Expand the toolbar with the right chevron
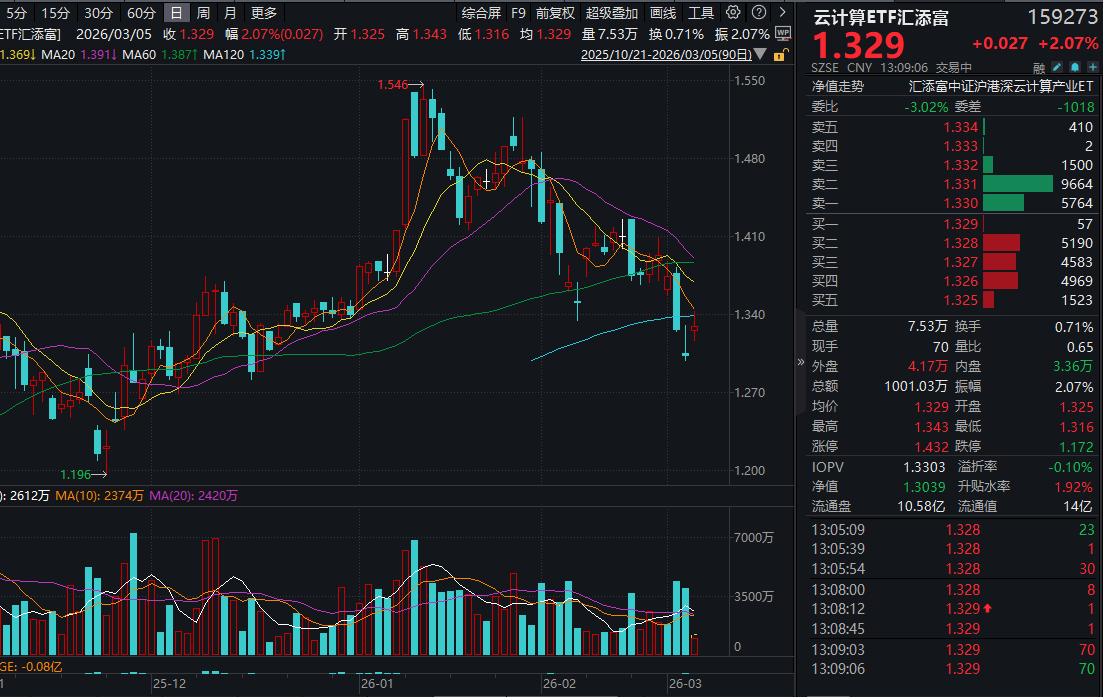The width and height of the screenshot is (1103, 697). pyautogui.click(x=782, y=12)
